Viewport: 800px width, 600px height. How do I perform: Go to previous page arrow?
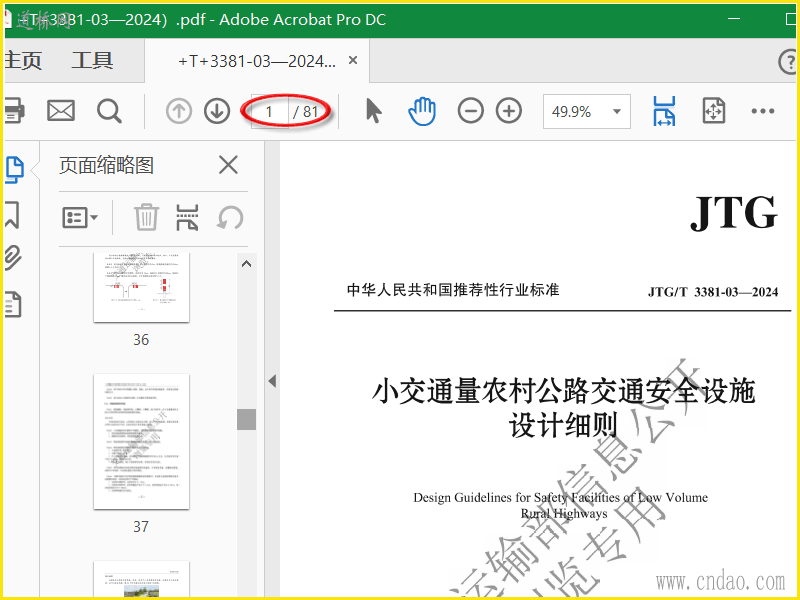[x=179, y=111]
